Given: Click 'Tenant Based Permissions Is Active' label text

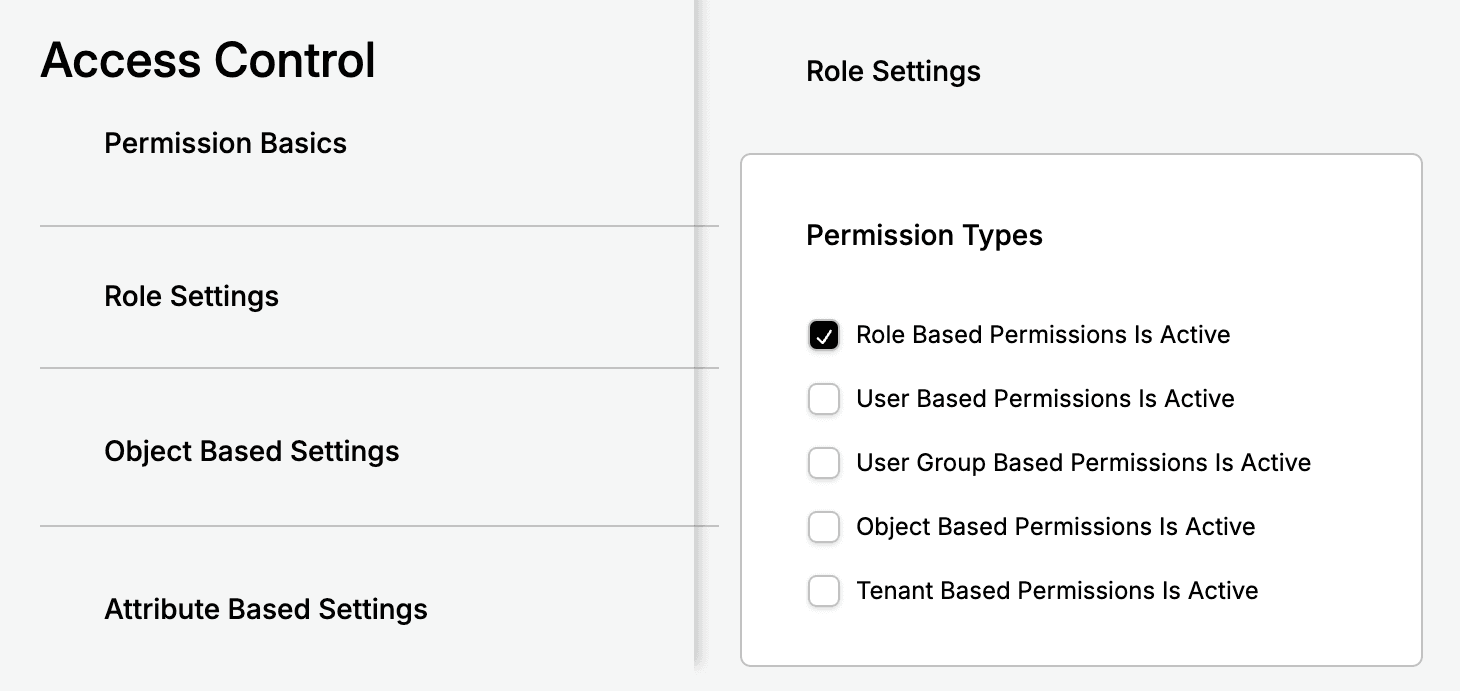Looking at the screenshot, I should pyautogui.click(x=1057, y=591).
